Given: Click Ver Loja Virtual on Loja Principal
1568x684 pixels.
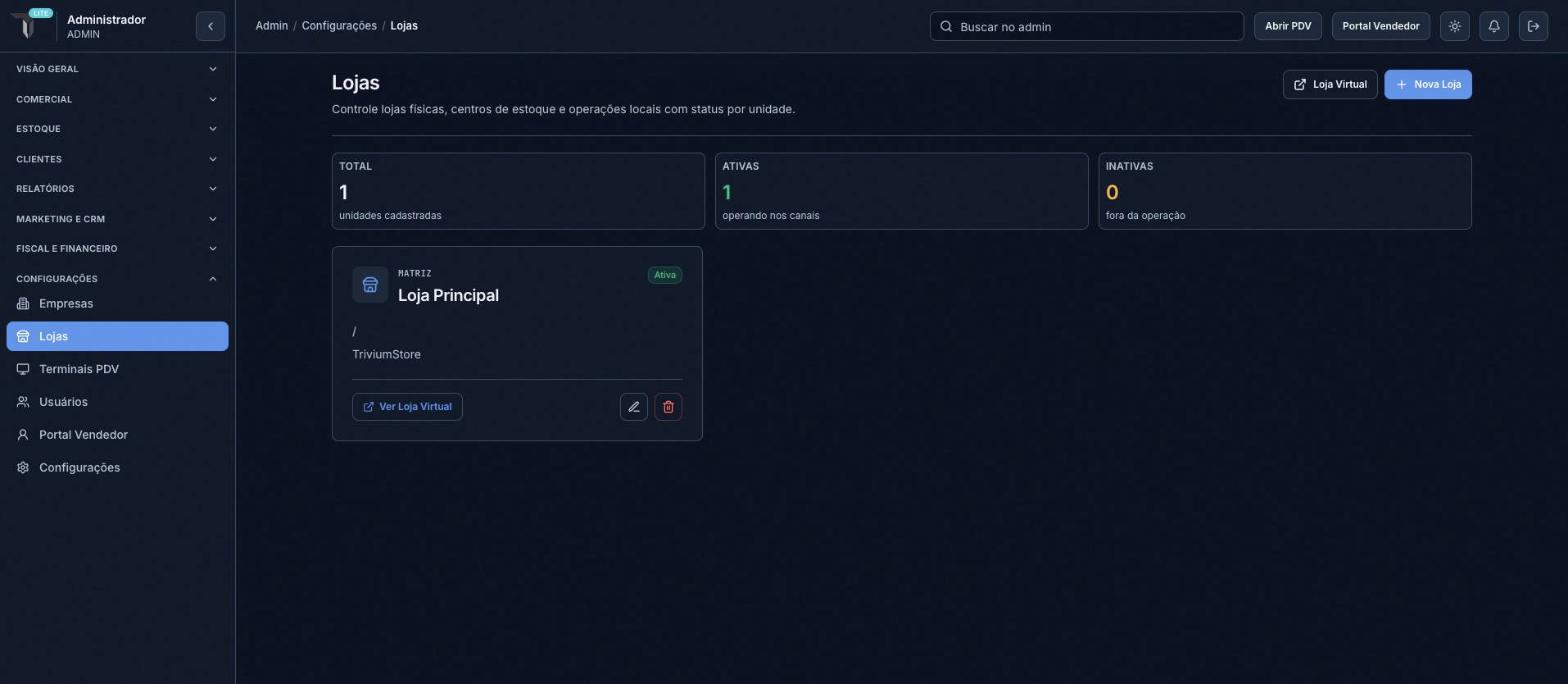Looking at the screenshot, I should pyautogui.click(x=407, y=407).
